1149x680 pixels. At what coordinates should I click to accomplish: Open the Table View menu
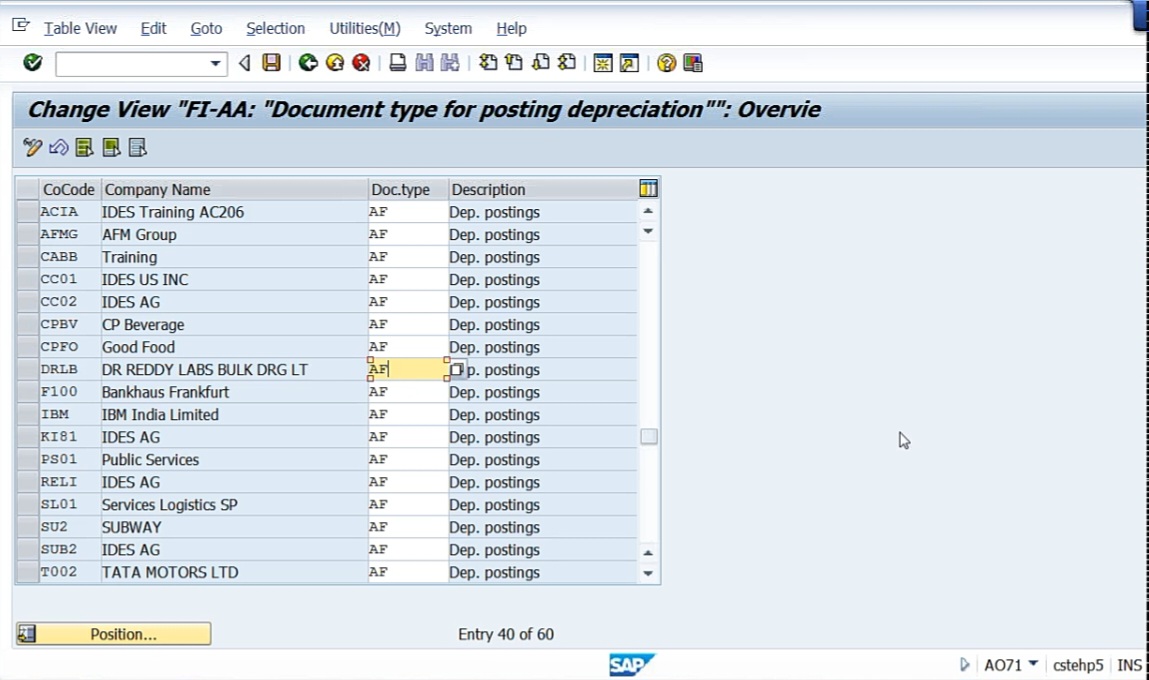coord(80,29)
